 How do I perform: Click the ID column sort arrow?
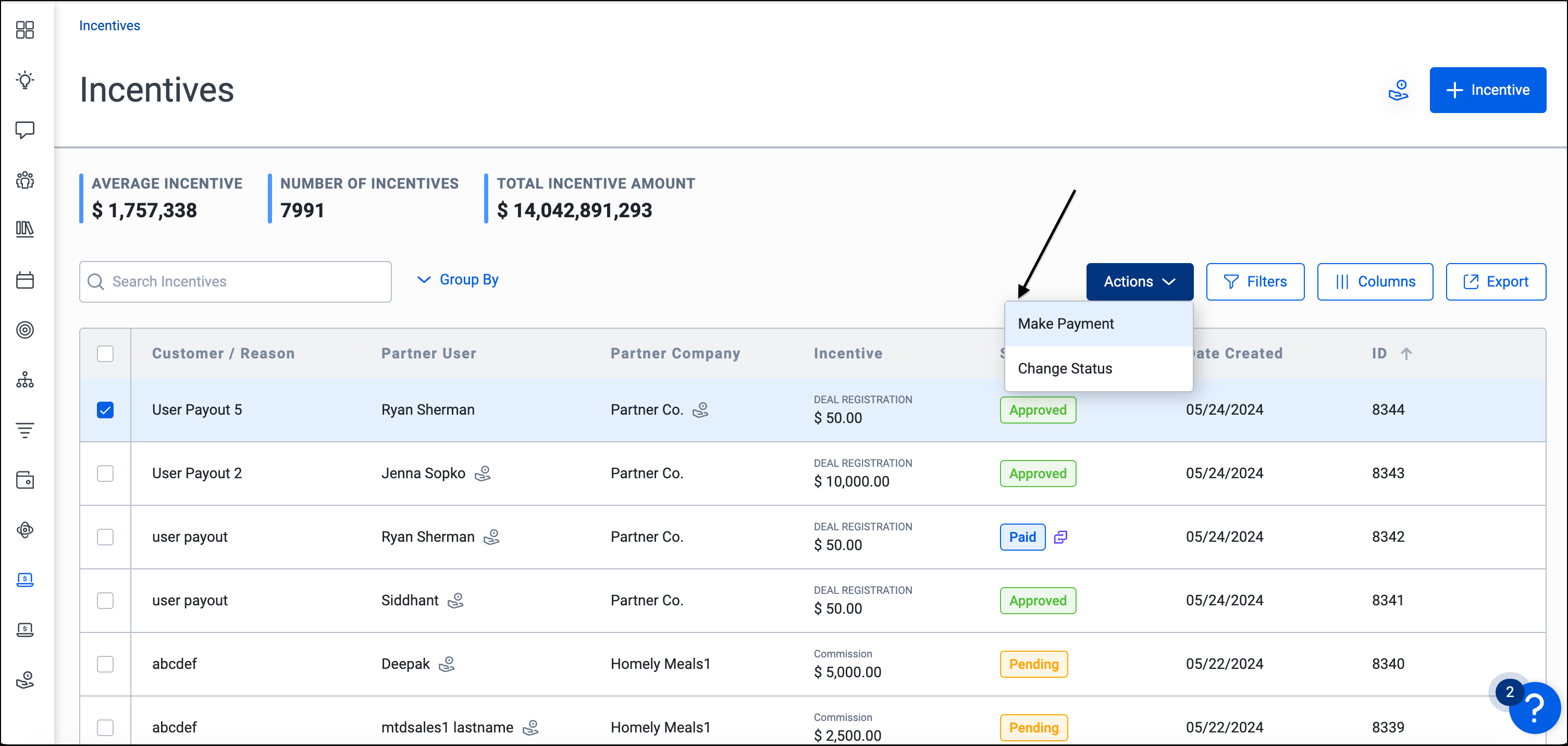(x=1406, y=354)
